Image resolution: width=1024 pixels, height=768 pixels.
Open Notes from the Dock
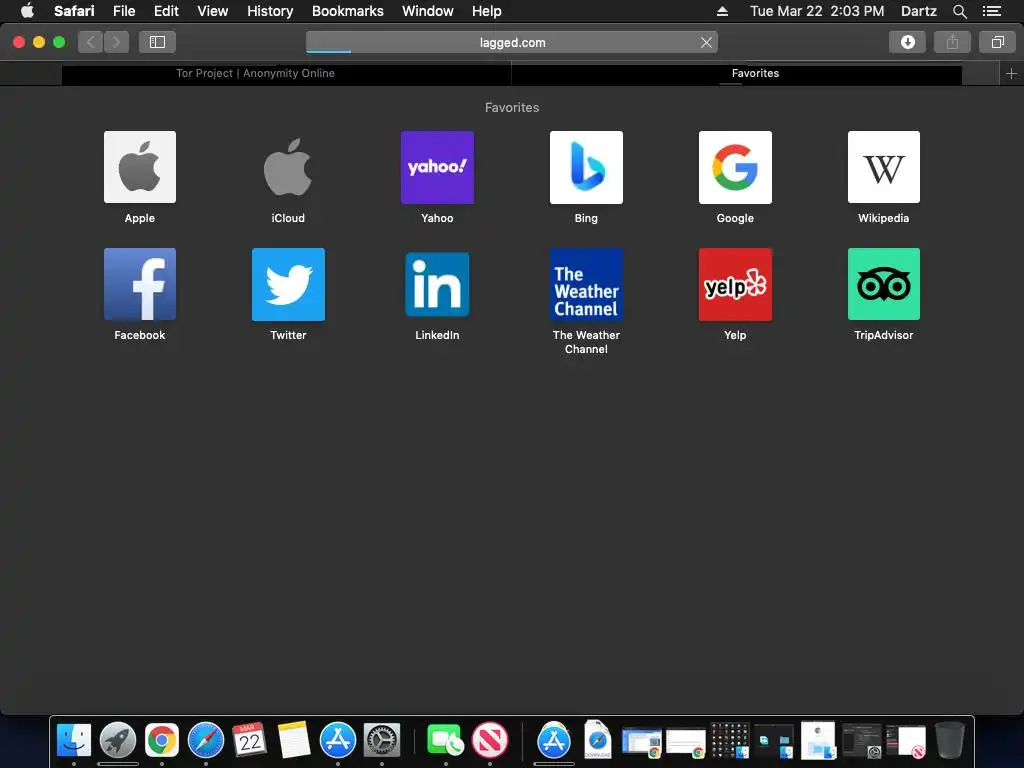click(x=293, y=741)
